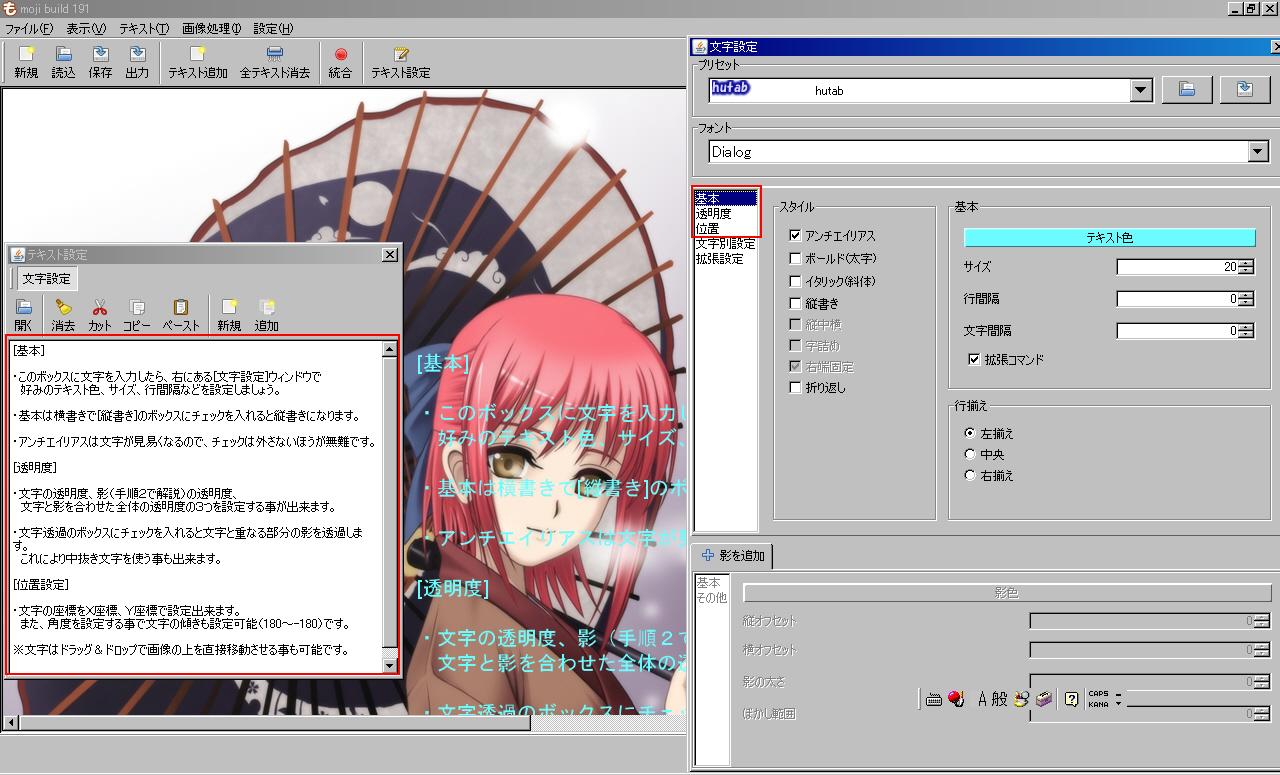Click the IME keyboard icon
This screenshot has width=1280, height=775.
(x=934, y=699)
